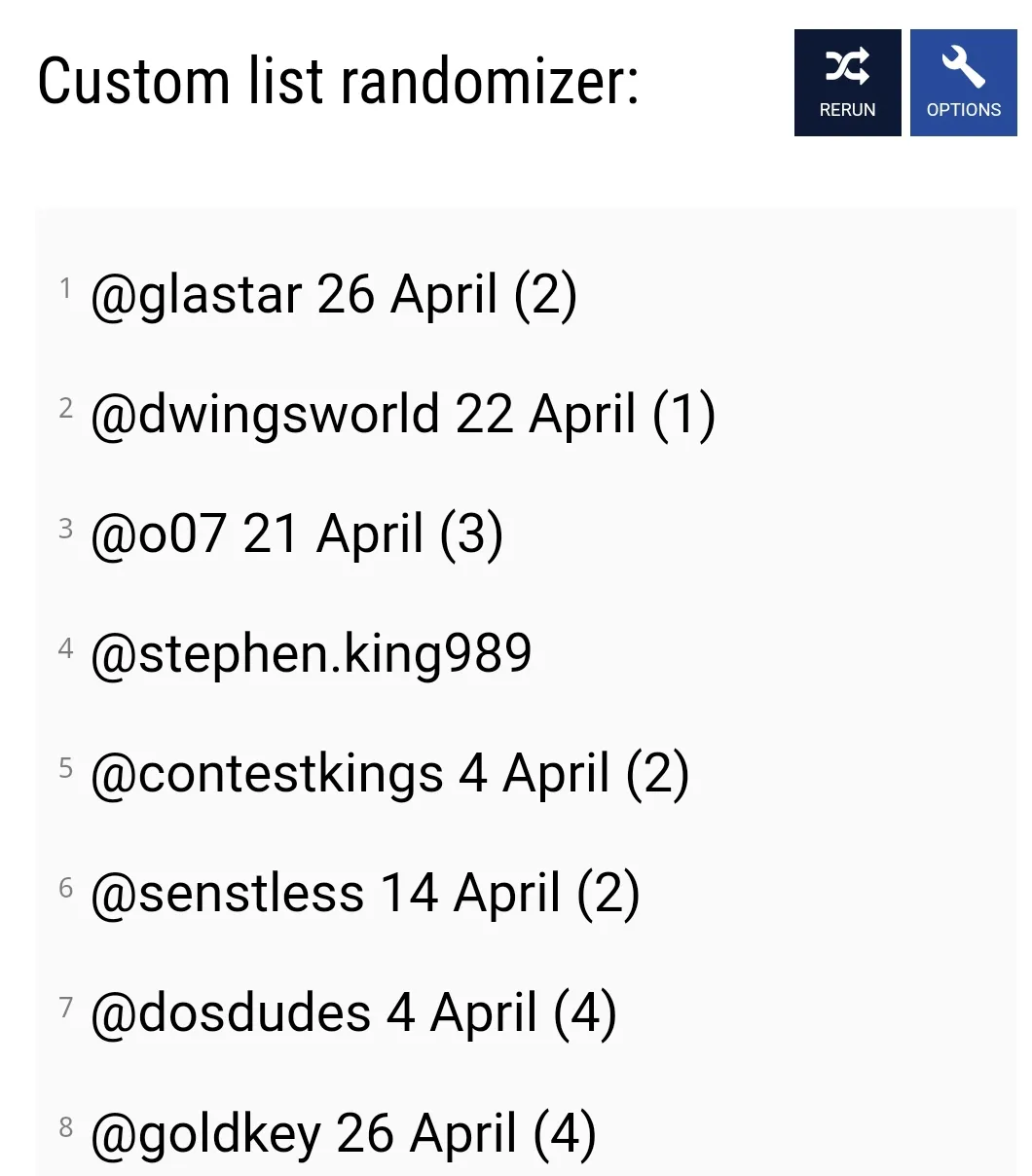Click row number 8 beside @goldkey
The width and height of the screenshot is (1032, 1176).
[65, 1127]
